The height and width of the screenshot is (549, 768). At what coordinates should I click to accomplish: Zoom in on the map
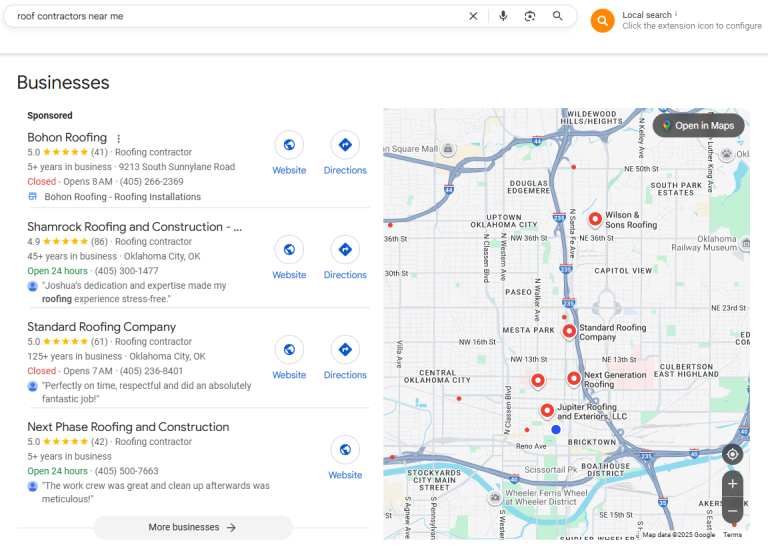coord(733,483)
